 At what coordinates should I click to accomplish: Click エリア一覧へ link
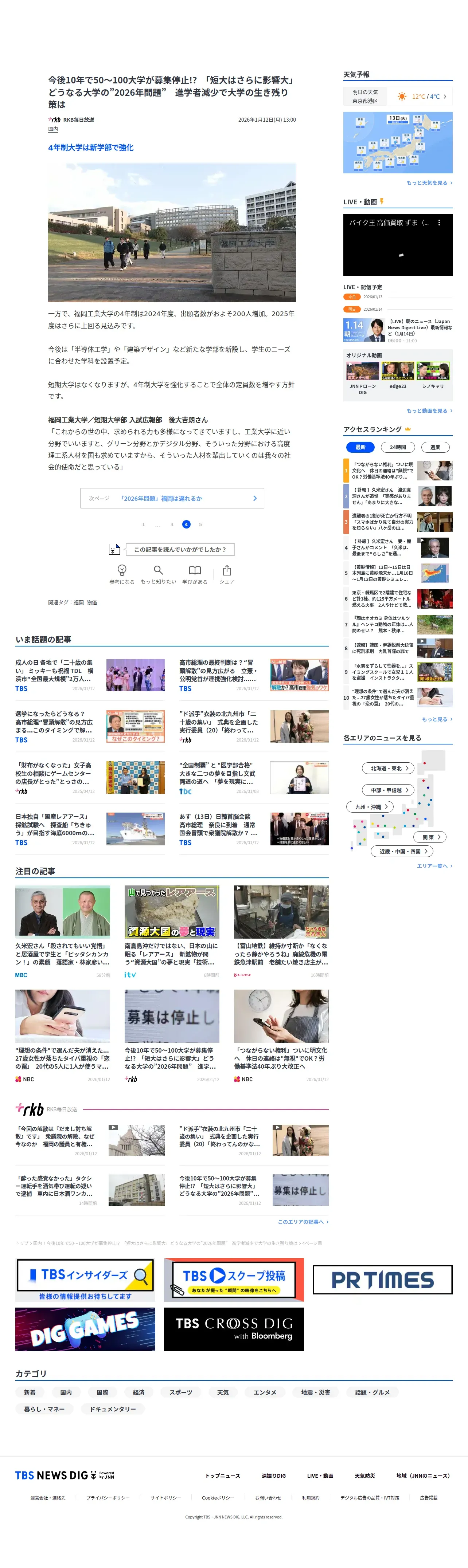tap(434, 865)
